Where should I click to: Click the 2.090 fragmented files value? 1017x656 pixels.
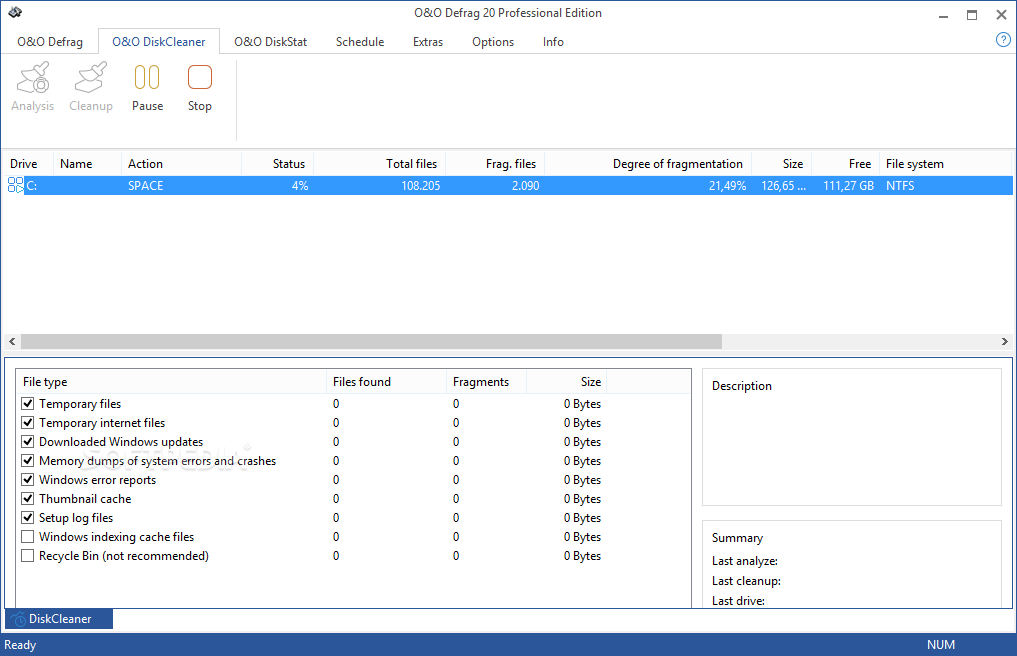point(525,186)
